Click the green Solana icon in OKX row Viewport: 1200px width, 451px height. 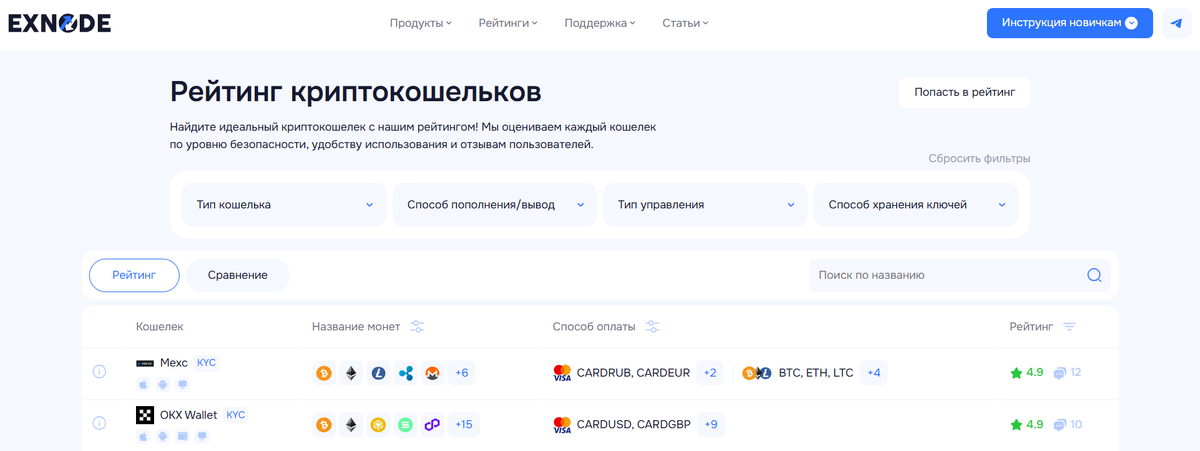coord(405,425)
